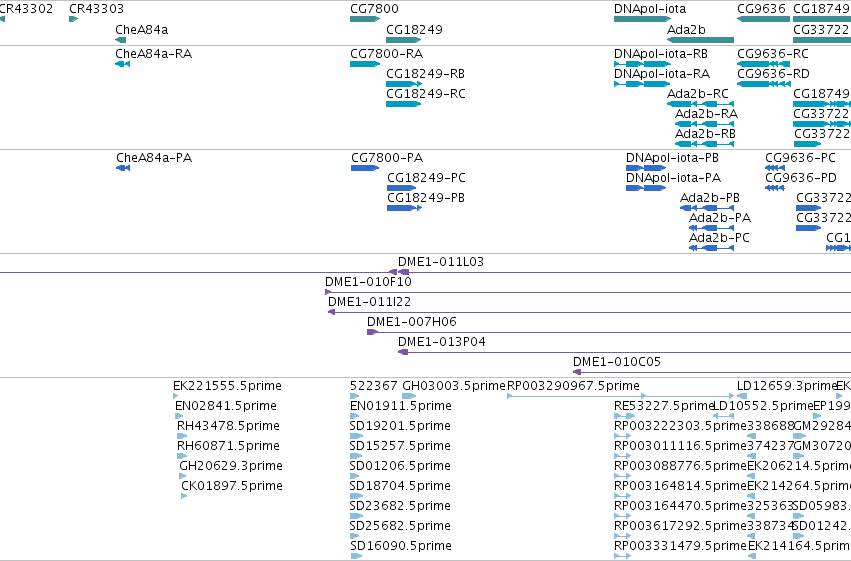851x561 pixels.
Task: Open BAC clone DME1-010F10
Action: click(x=369, y=282)
